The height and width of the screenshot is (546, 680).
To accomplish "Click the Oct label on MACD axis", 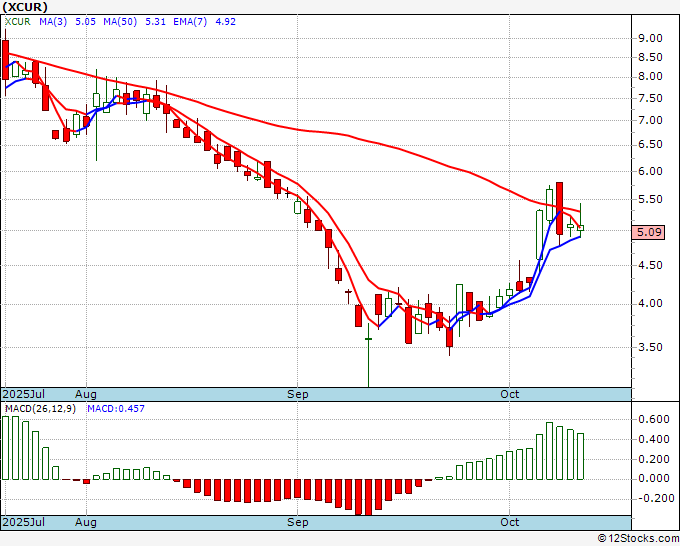I will tap(510, 522).
